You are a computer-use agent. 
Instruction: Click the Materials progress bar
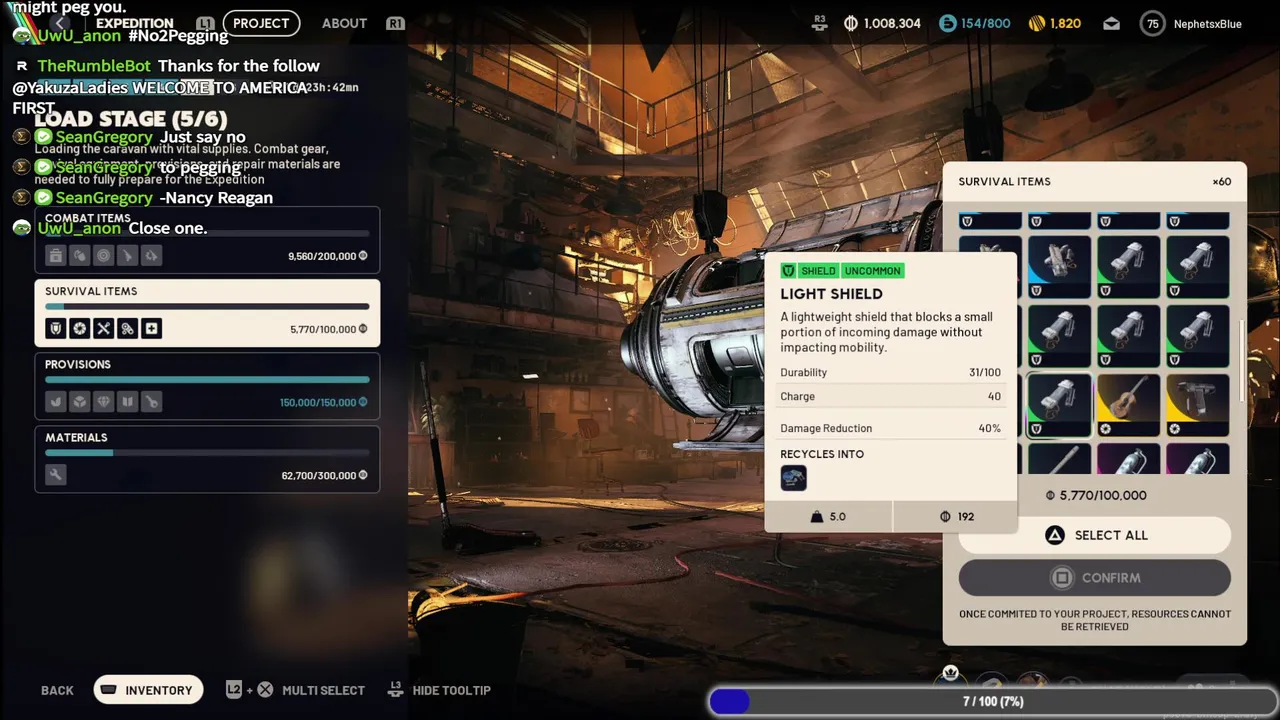point(207,453)
